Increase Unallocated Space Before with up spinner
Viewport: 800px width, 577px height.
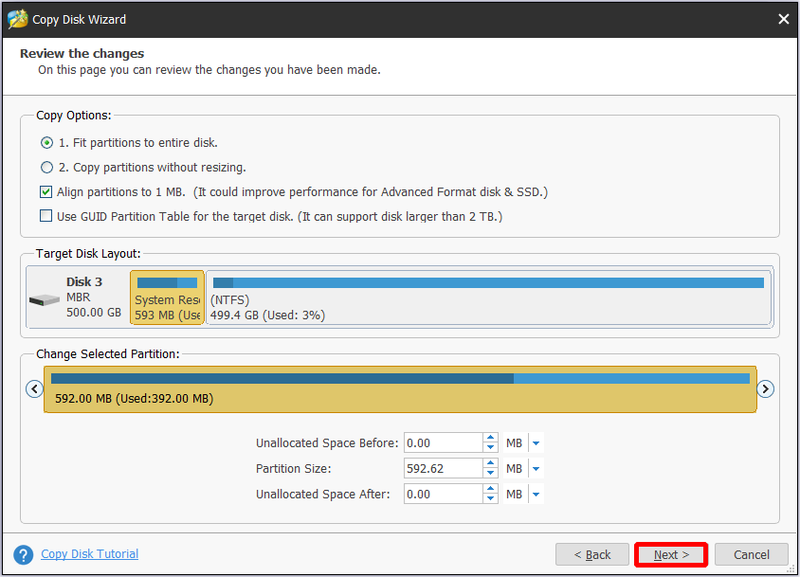[490, 438]
